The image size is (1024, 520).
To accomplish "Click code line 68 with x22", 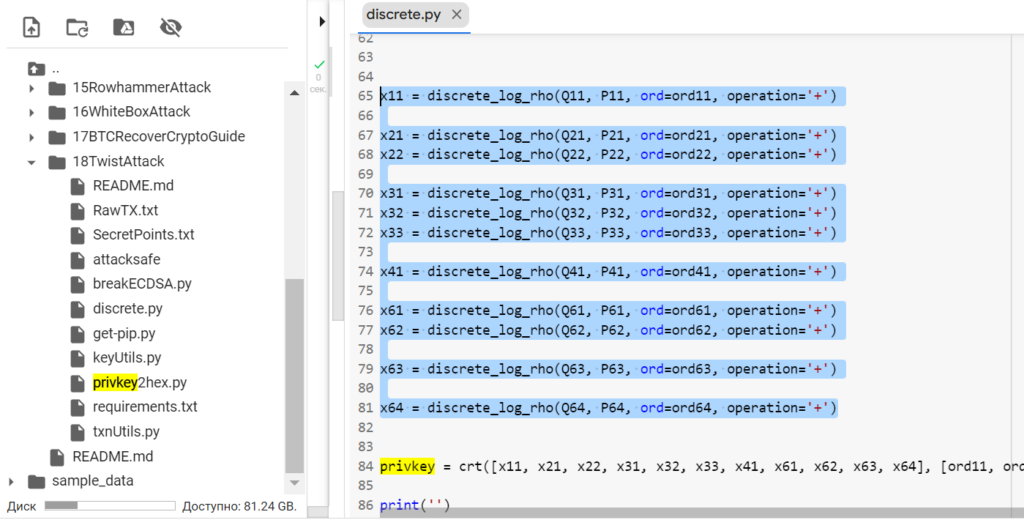I will pos(608,155).
